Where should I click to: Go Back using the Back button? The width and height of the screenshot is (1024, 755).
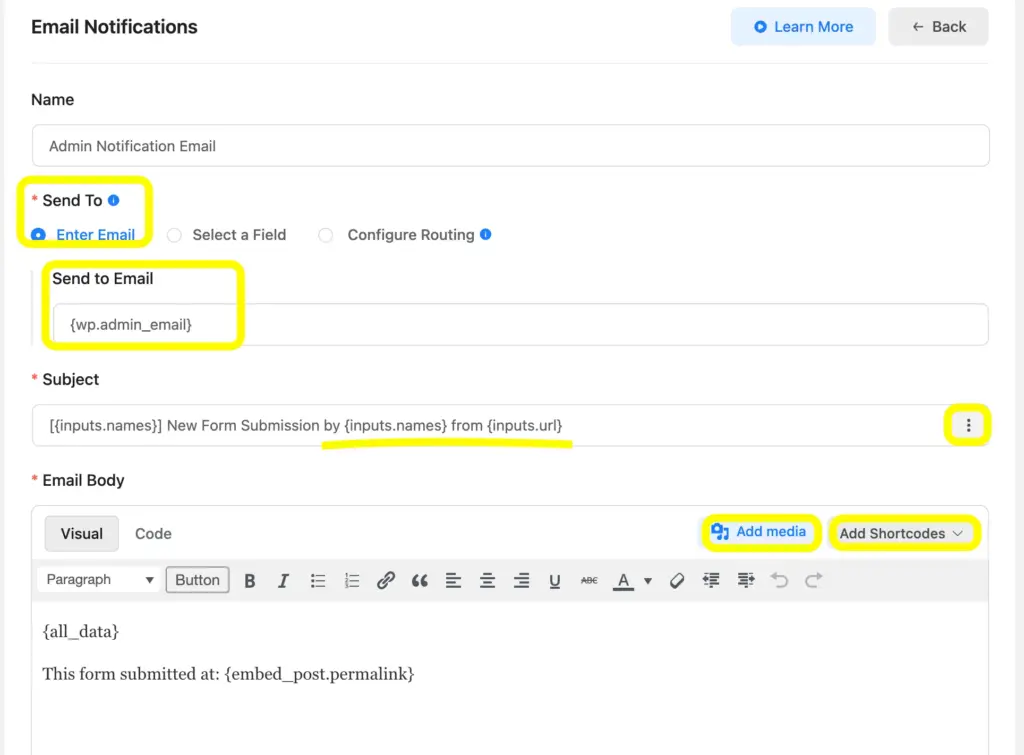[938, 26]
